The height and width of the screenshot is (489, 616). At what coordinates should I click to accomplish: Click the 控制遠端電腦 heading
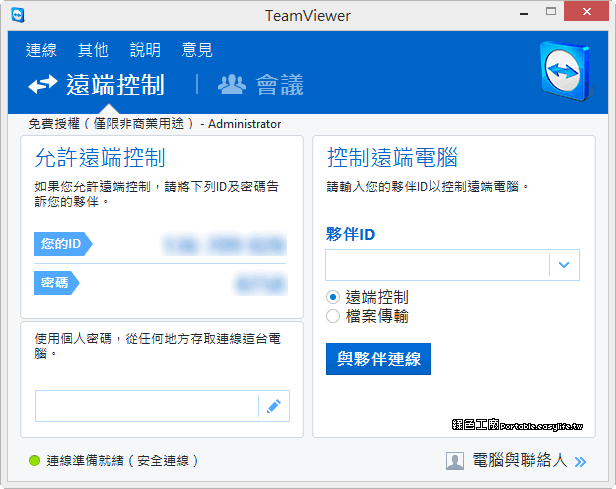(392, 158)
